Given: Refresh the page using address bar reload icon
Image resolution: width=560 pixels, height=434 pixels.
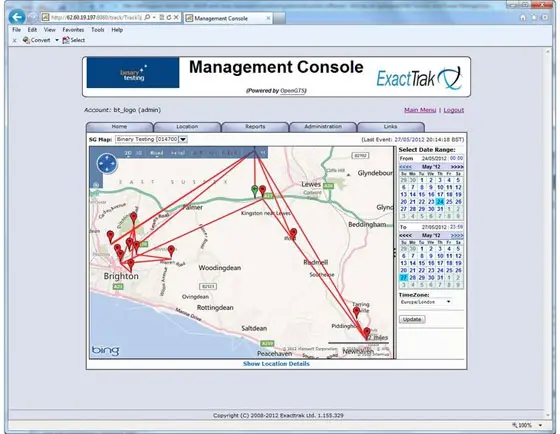Looking at the screenshot, I should click(169, 17).
